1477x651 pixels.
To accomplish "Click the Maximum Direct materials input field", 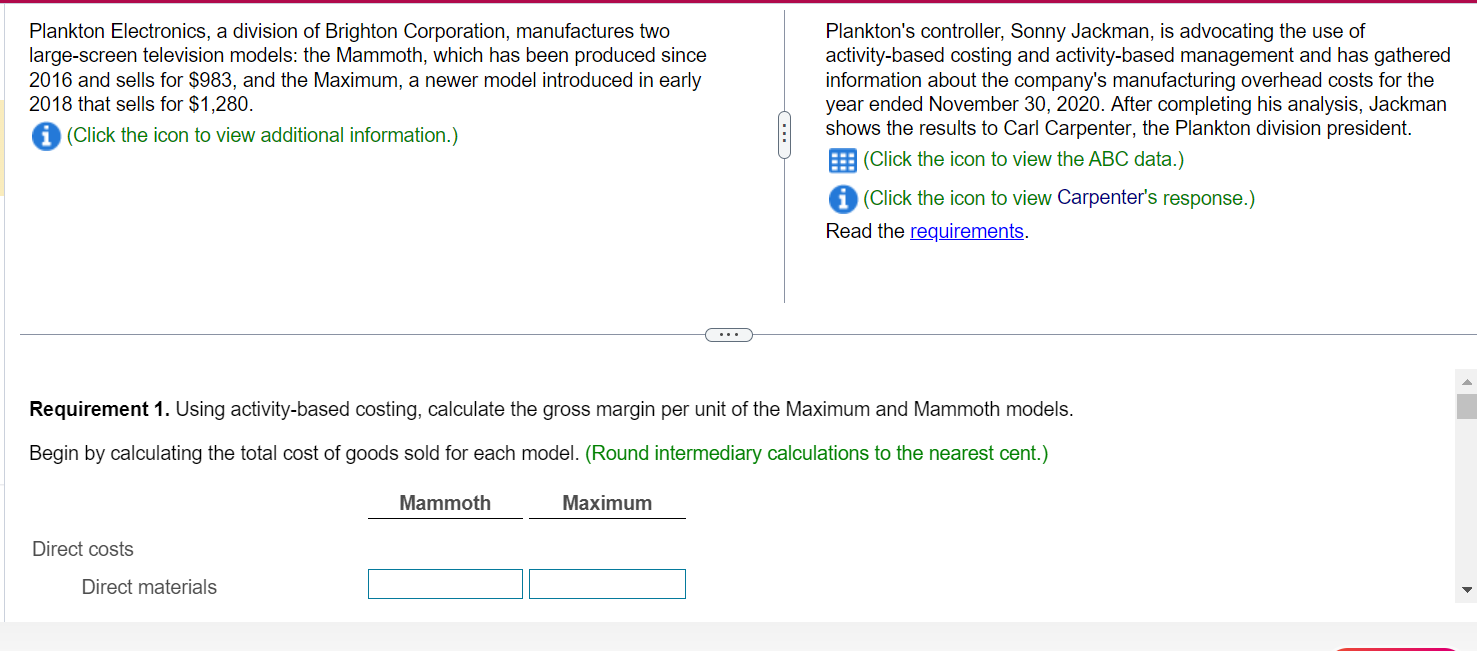I will click(x=607, y=583).
